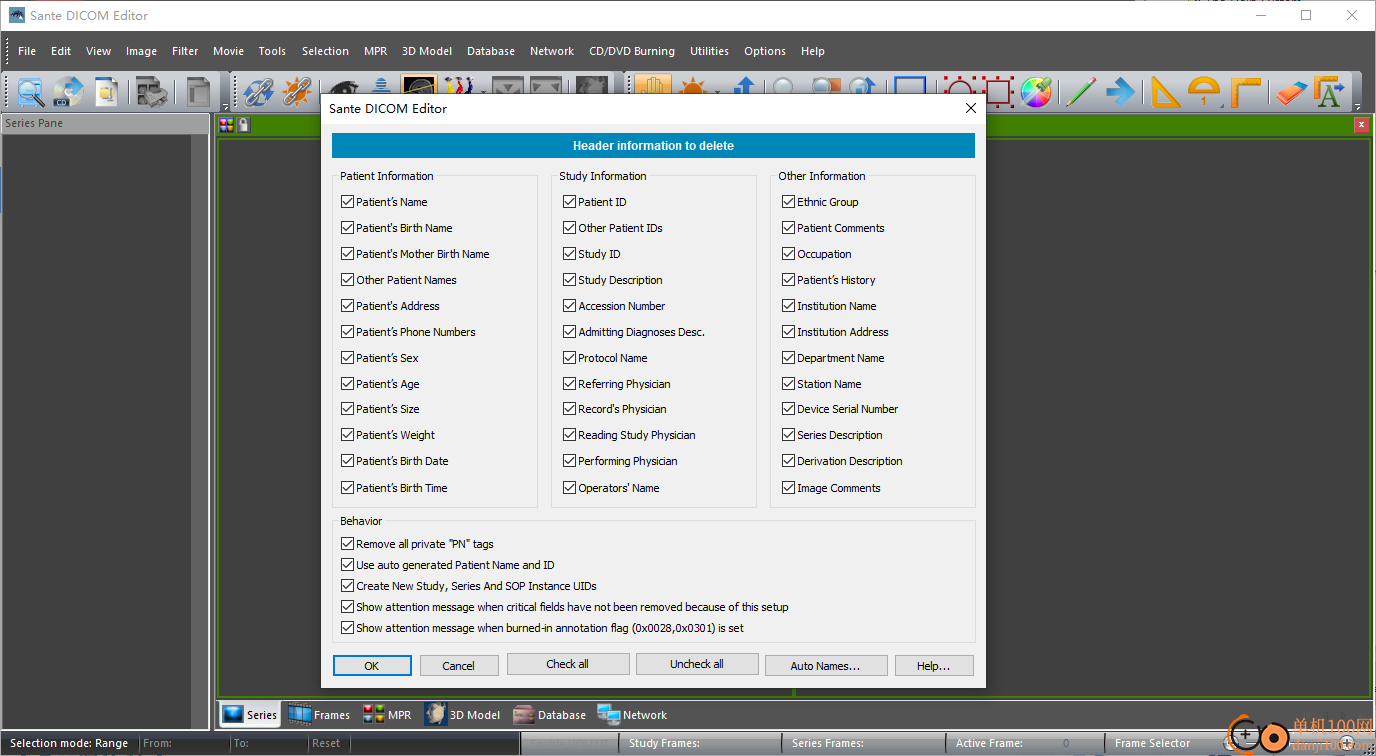Viewport: 1376px width, 756px height.
Task: Select the blue rectangle selection tool
Action: tap(909, 86)
